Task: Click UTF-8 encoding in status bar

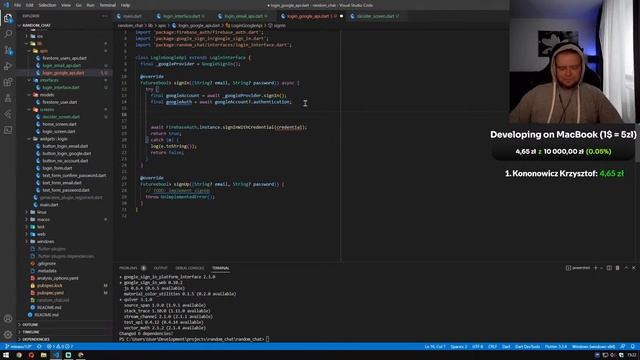Action: point(478,347)
